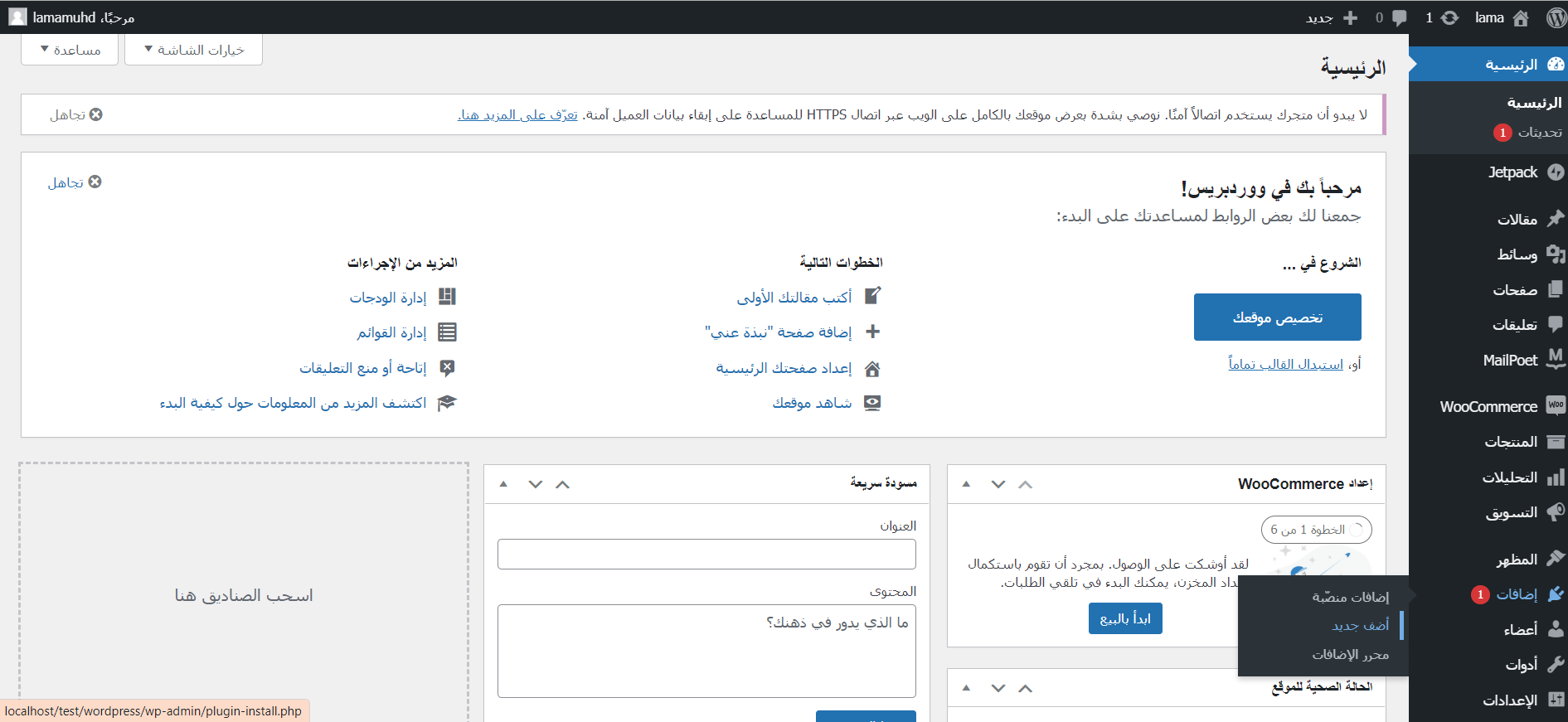Select Plugin Editor (محرر الإضافات) in flyout

tap(1350, 654)
